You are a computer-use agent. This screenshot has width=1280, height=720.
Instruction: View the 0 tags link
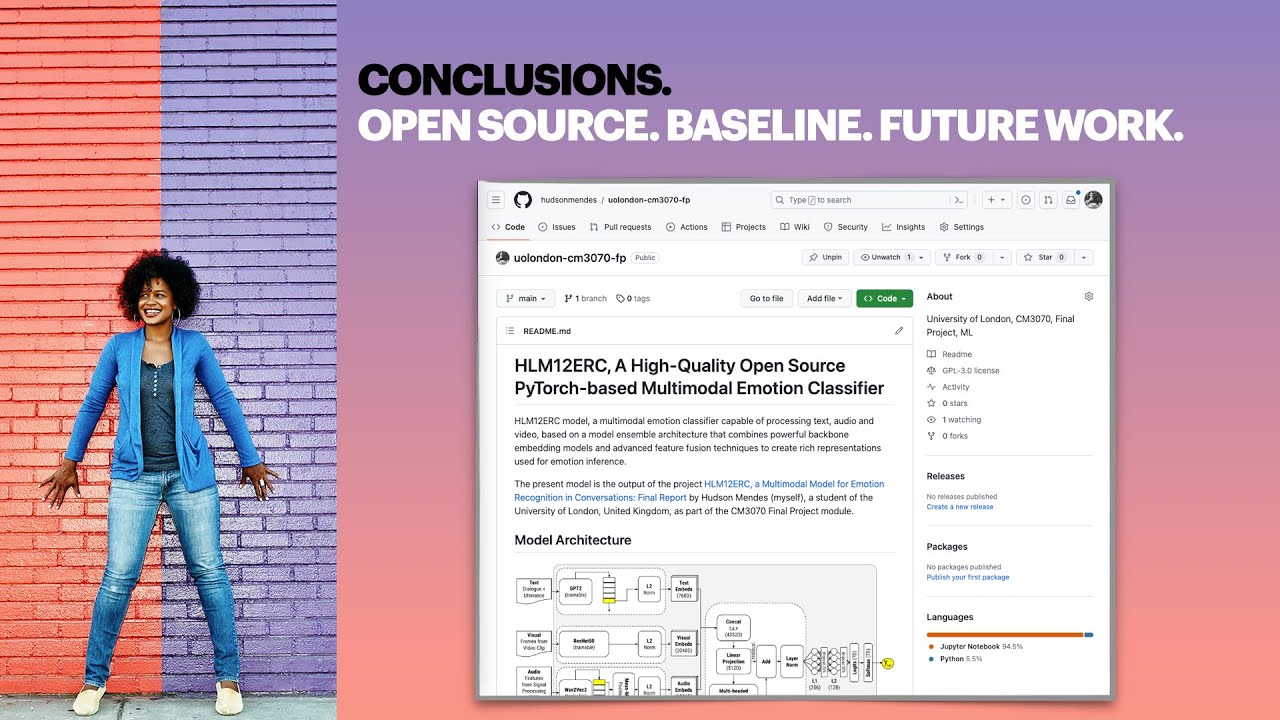point(633,298)
